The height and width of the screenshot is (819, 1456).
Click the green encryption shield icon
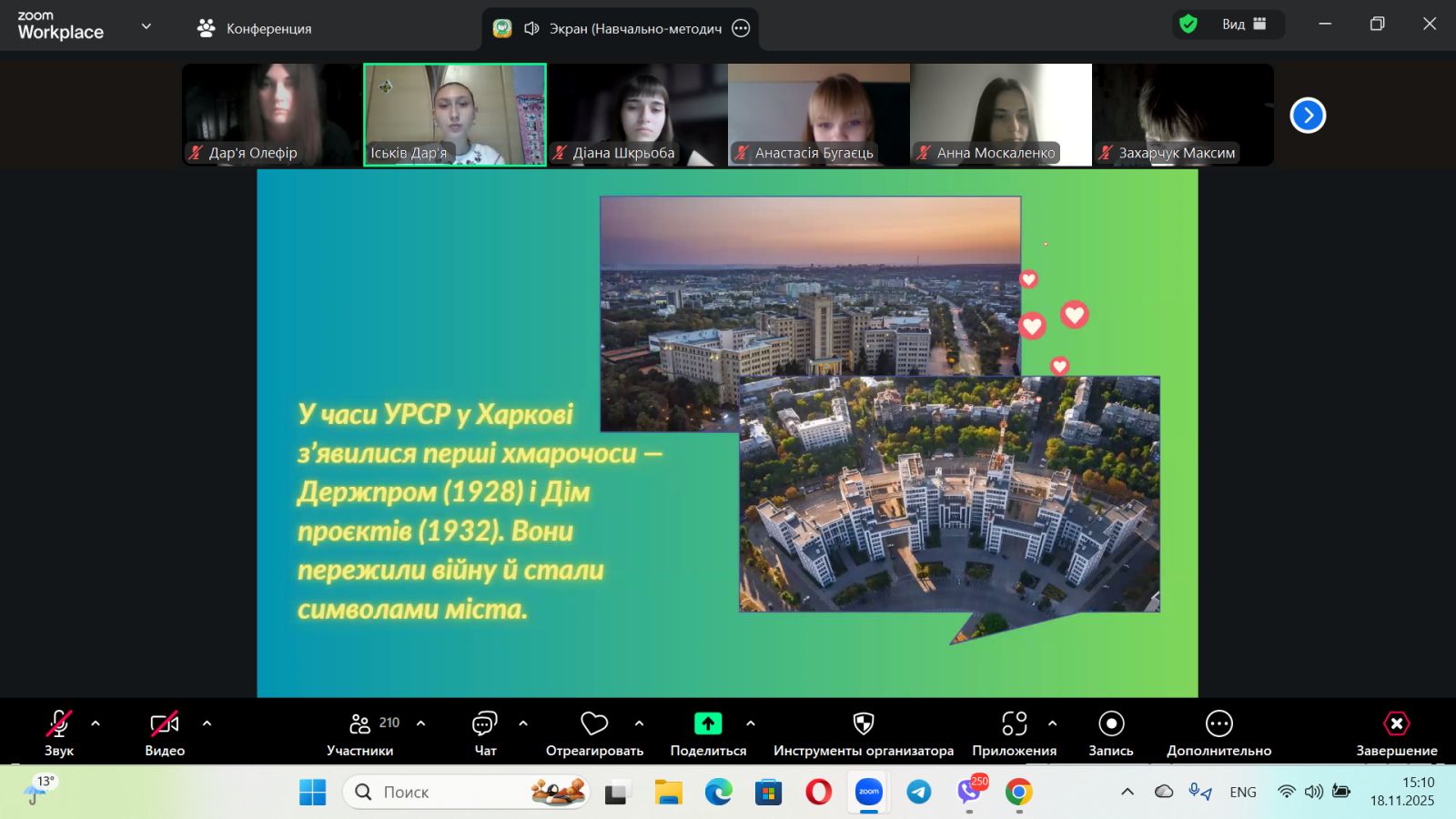(x=1188, y=25)
